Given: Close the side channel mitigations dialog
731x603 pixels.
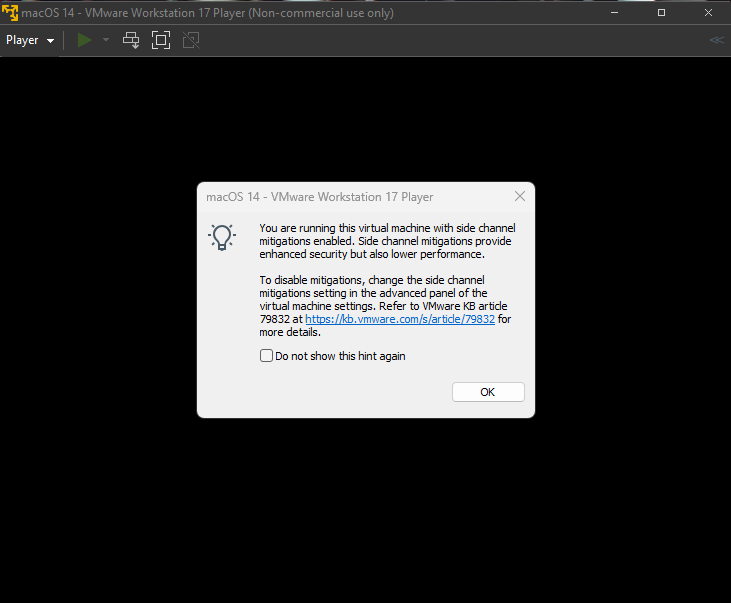Looking at the screenshot, I should tap(520, 196).
